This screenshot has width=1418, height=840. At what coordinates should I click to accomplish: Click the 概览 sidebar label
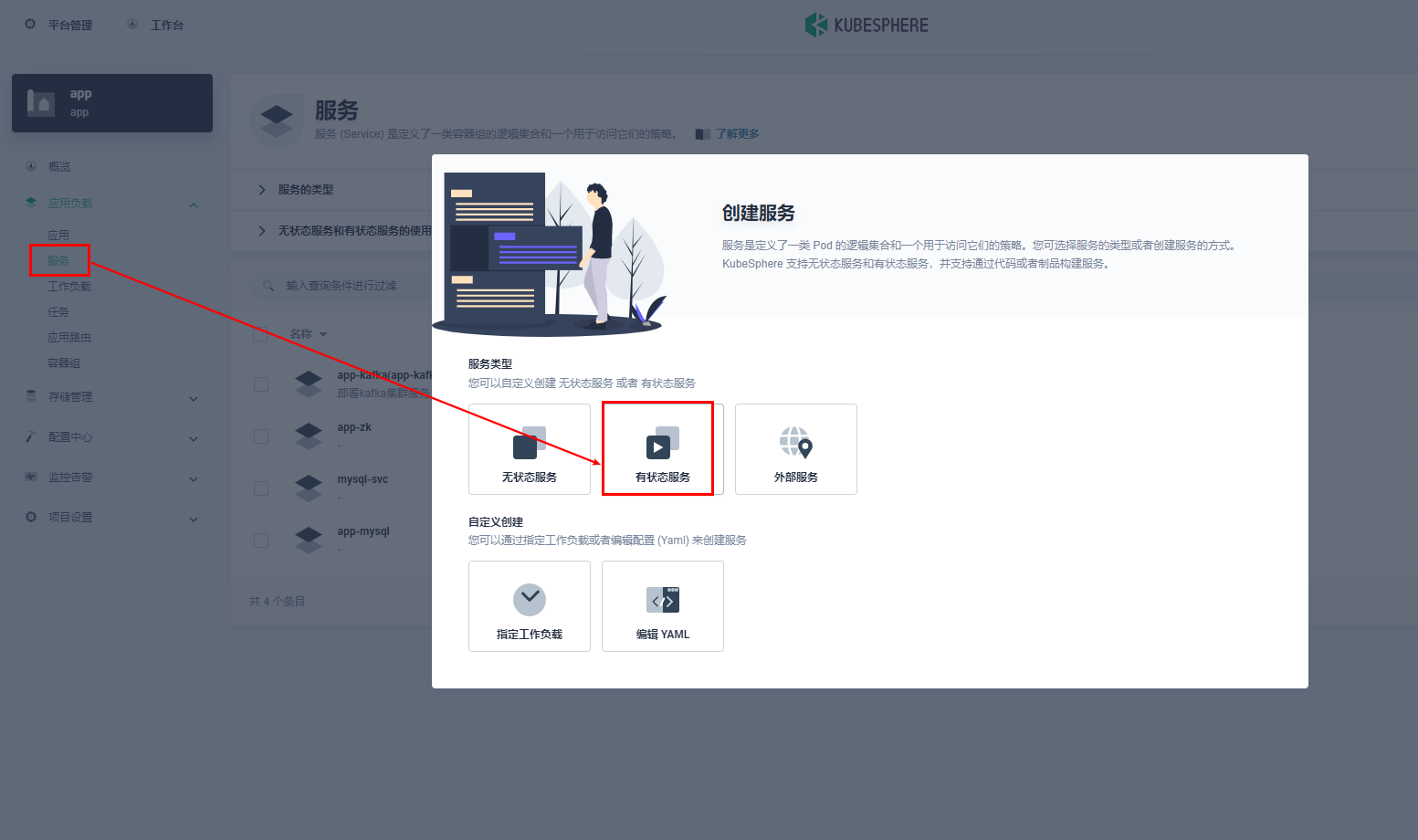(x=59, y=167)
